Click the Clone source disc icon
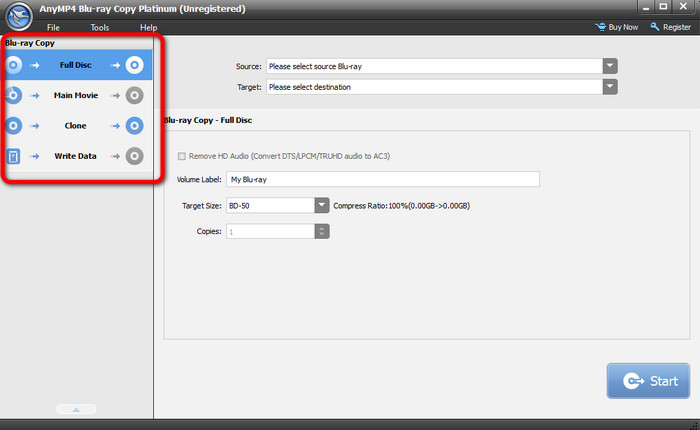Screen dimensions: 700x430 coord(13,125)
